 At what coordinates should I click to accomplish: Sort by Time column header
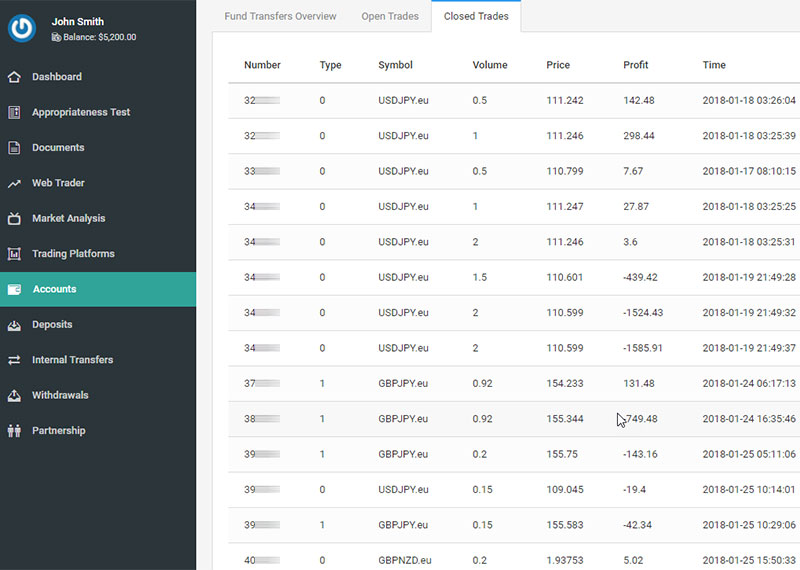[714, 65]
